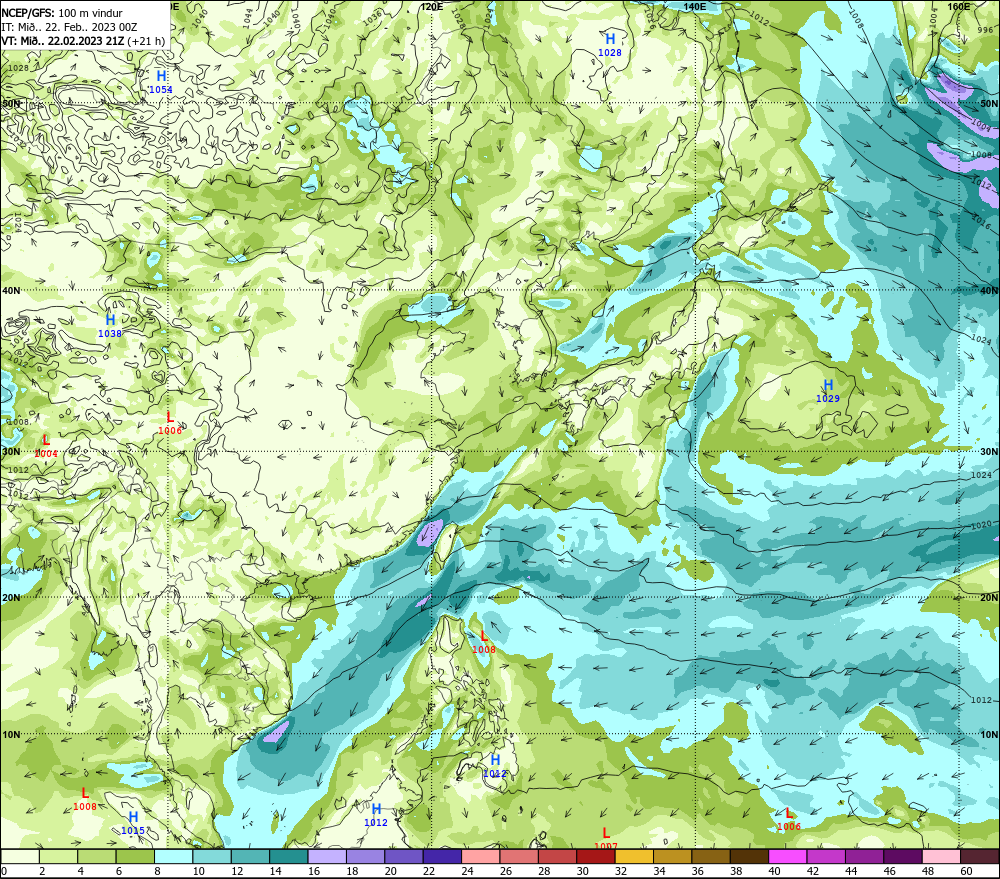Click the 'IT: Mið.. 22. Feb.. 2023 00Z' line

point(69,27)
